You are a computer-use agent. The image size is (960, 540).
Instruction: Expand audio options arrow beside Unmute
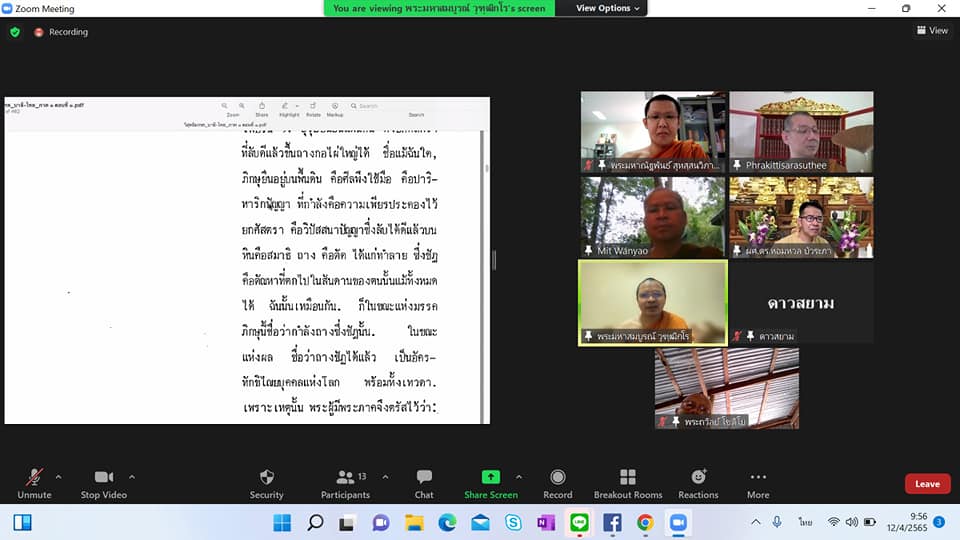tap(58, 477)
